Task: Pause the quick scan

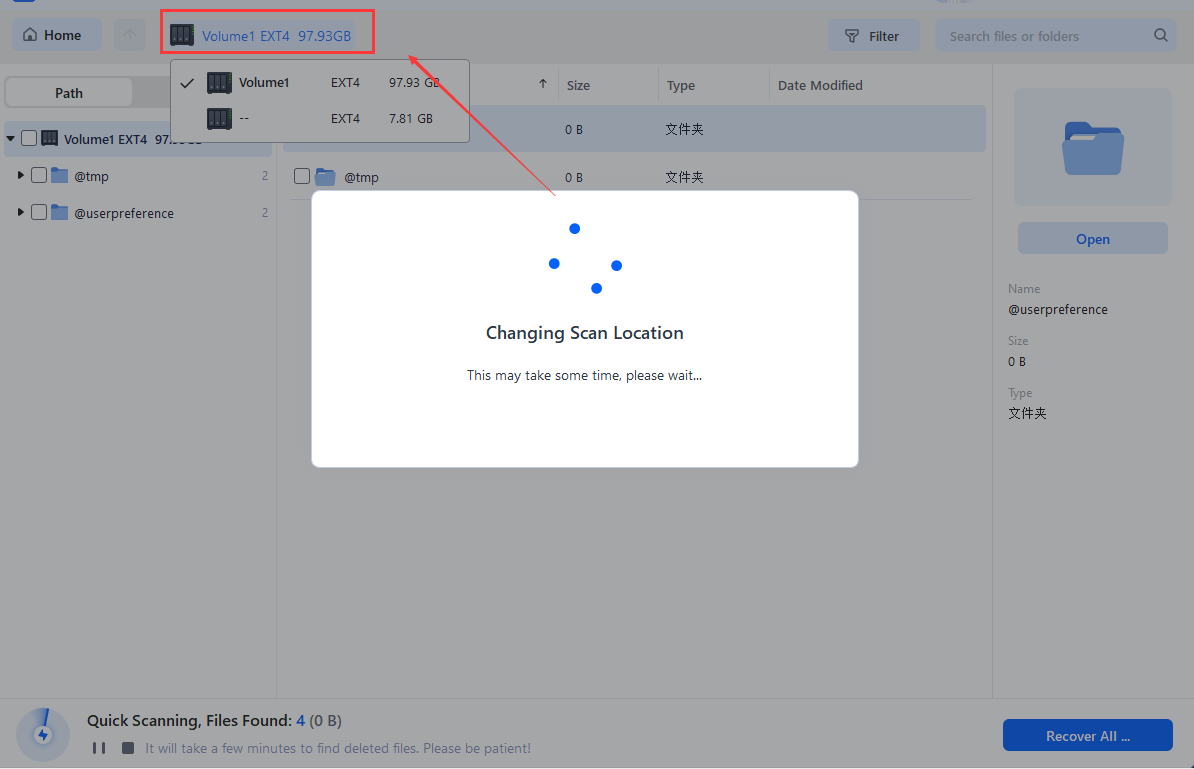Action: click(x=98, y=748)
